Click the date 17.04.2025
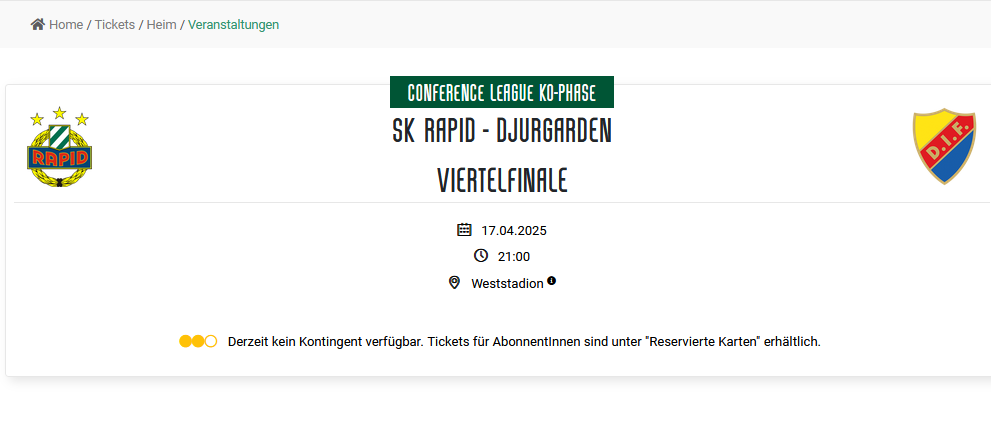This screenshot has width=991, height=429. click(514, 231)
